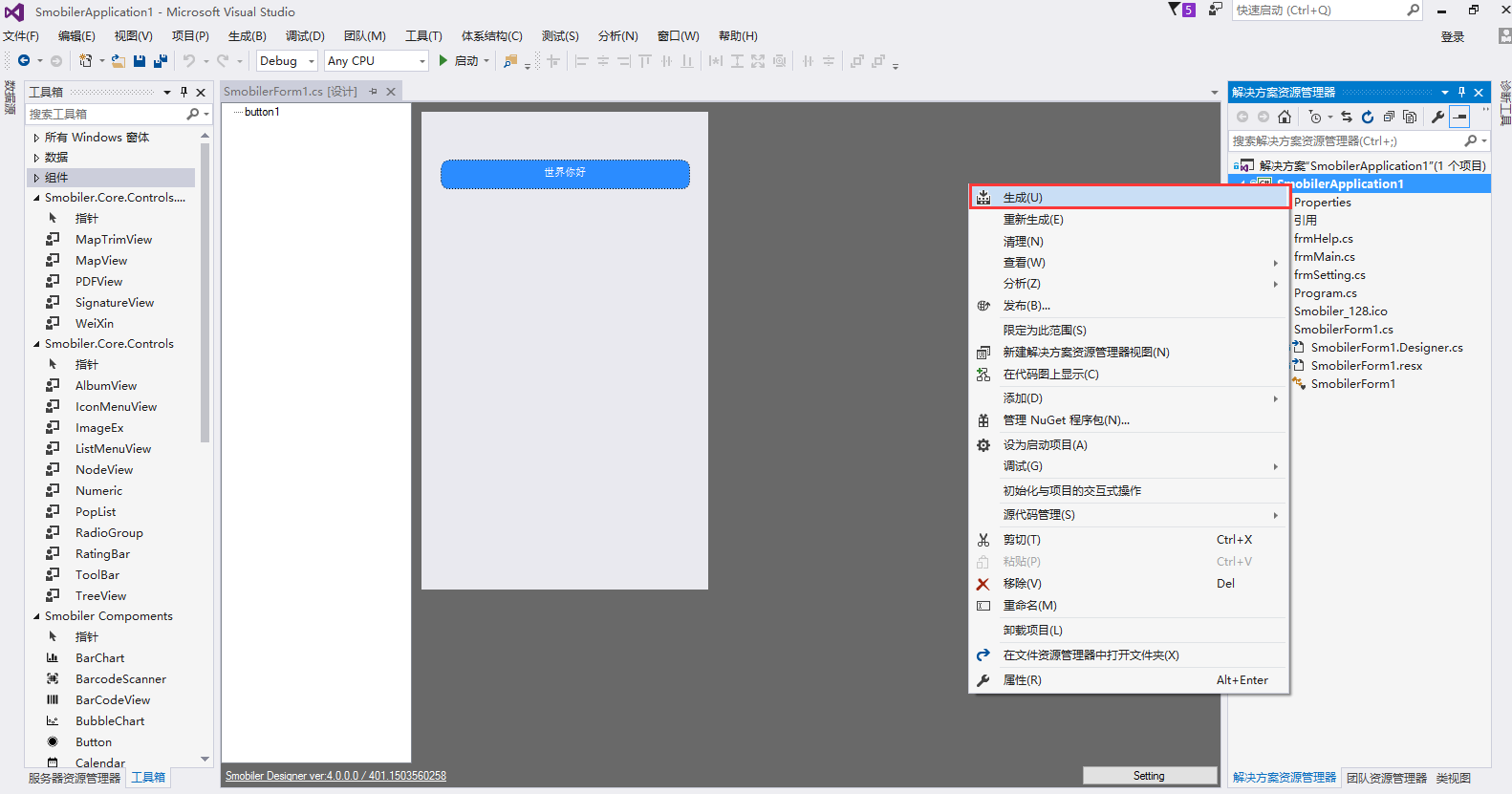
Task: Select RatingBar control in Toolbox
Action: point(102,554)
